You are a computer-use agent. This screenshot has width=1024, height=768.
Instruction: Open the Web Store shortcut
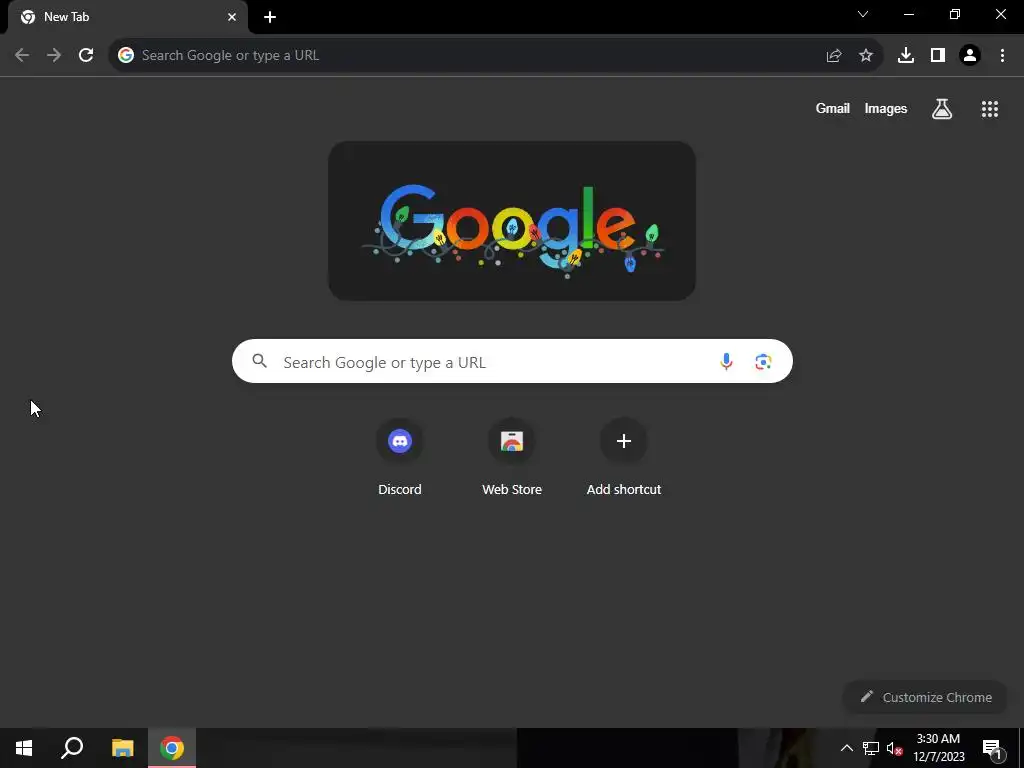click(512, 458)
